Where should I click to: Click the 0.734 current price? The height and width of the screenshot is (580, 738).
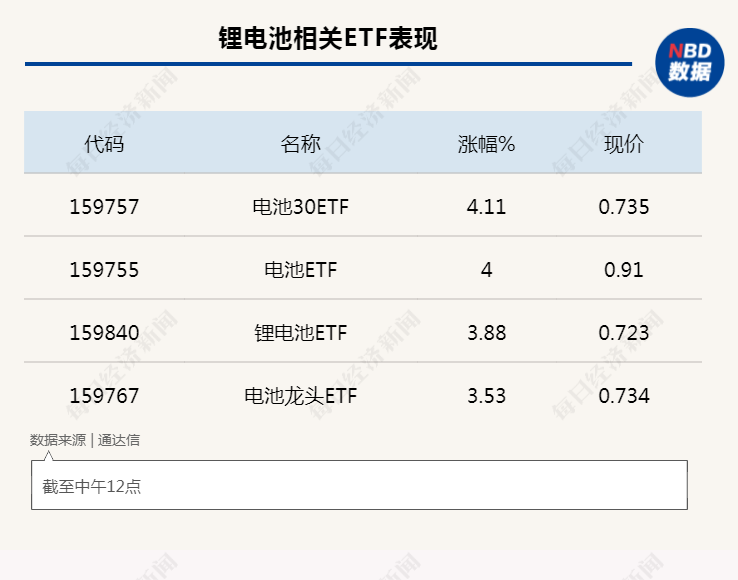pyautogui.click(x=624, y=395)
